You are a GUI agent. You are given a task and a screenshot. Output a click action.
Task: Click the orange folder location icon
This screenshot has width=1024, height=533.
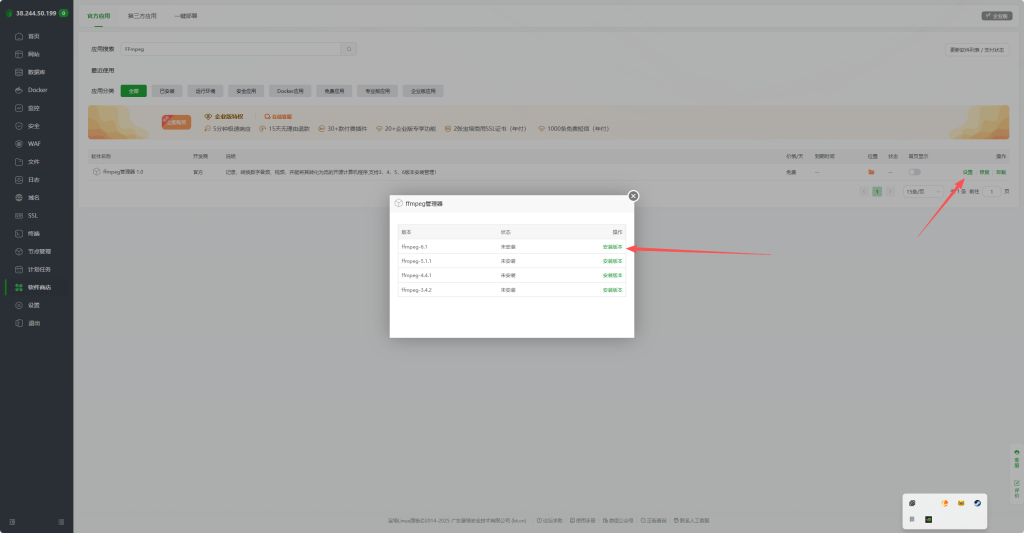pyautogui.click(x=871, y=172)
